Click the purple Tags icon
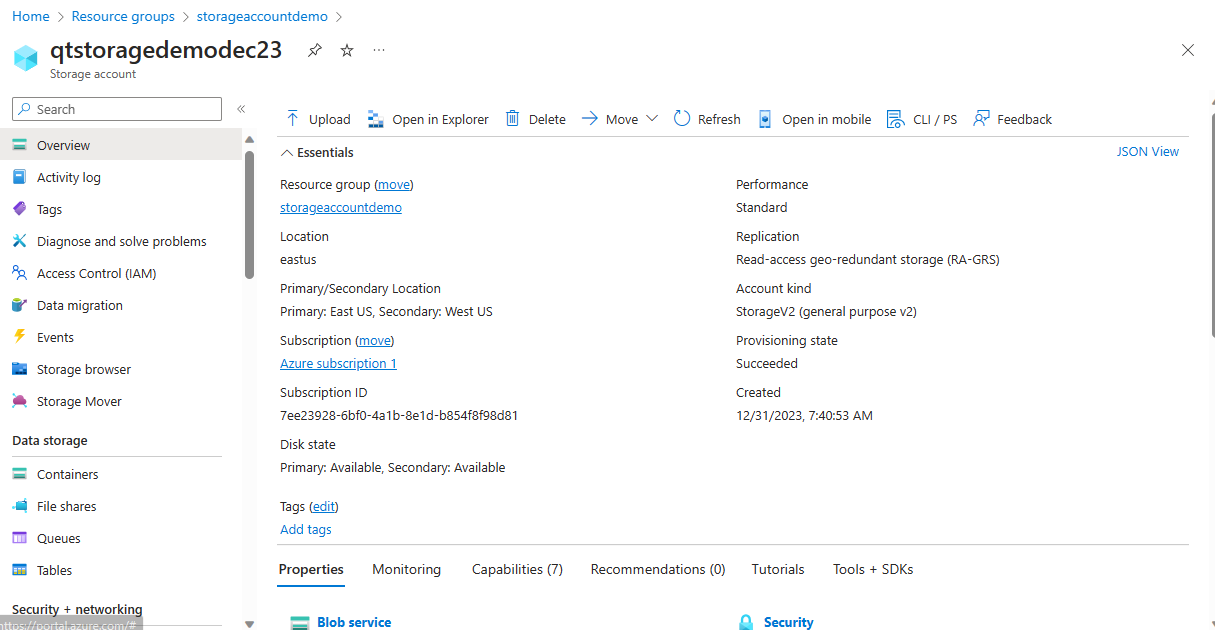The width and height of the screenshot is (1215, 630). [19, 209]
